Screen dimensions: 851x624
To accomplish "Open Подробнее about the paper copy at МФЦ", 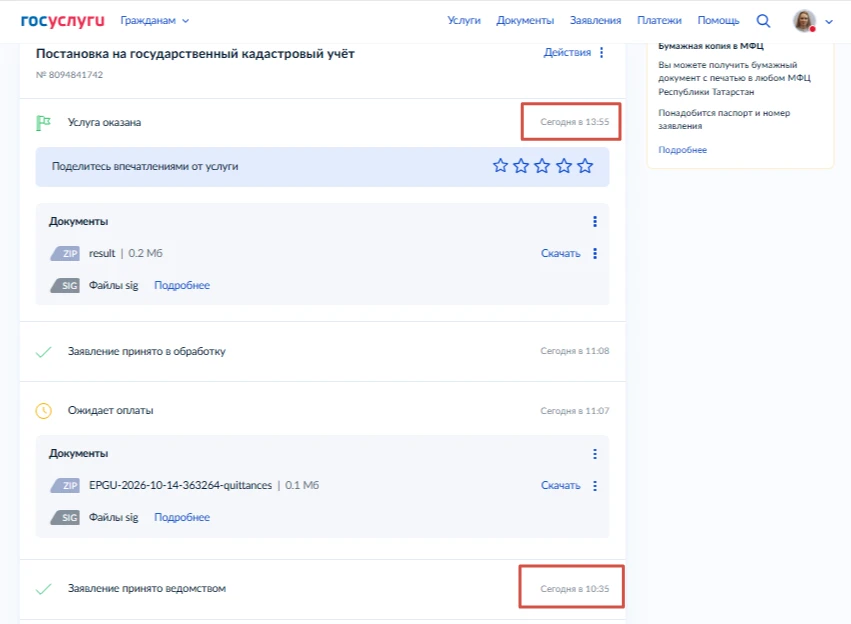I will 682,150.
